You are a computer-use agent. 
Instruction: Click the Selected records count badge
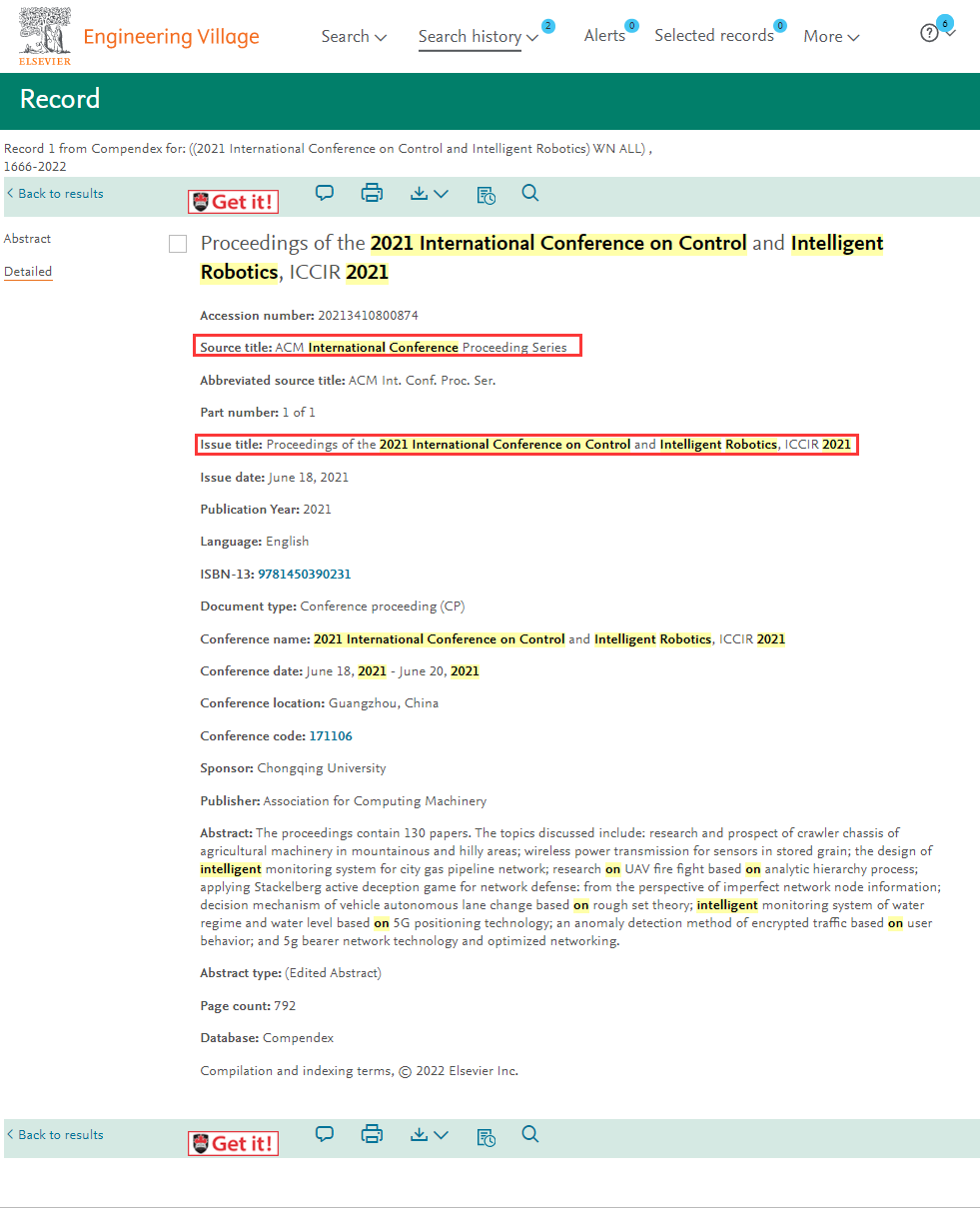(779, 25)
